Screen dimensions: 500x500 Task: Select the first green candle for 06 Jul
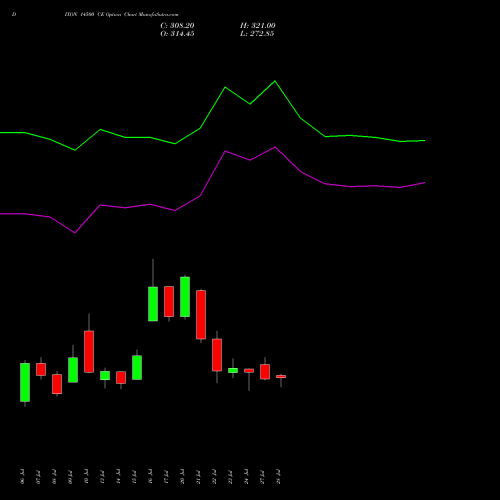[x=25, y=382]
